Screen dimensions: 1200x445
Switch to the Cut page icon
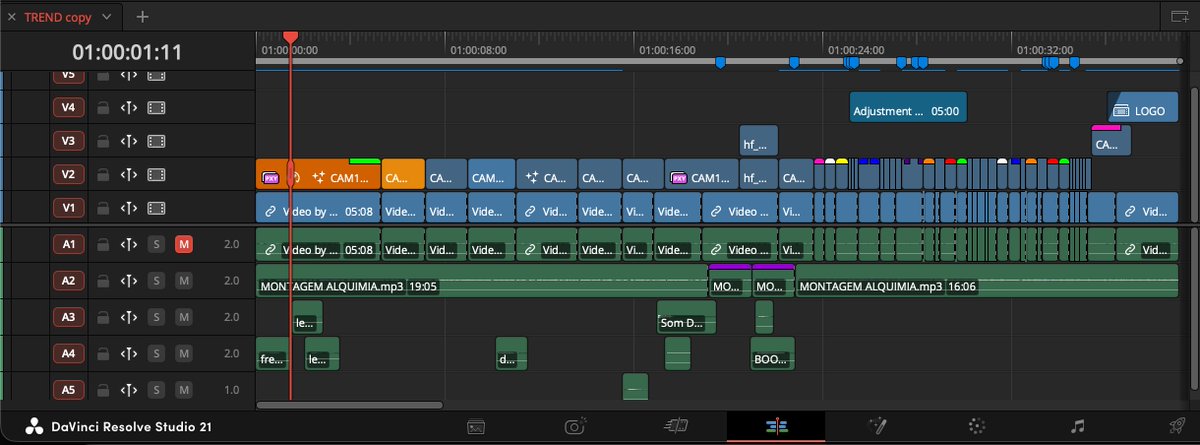point(675,427)
